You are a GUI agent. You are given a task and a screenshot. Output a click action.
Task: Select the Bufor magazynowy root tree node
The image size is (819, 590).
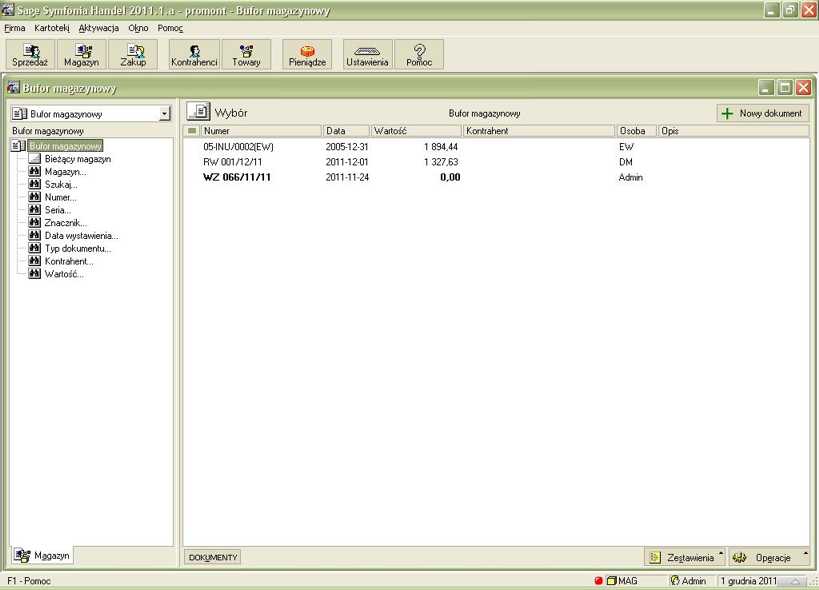click(65, 146)
